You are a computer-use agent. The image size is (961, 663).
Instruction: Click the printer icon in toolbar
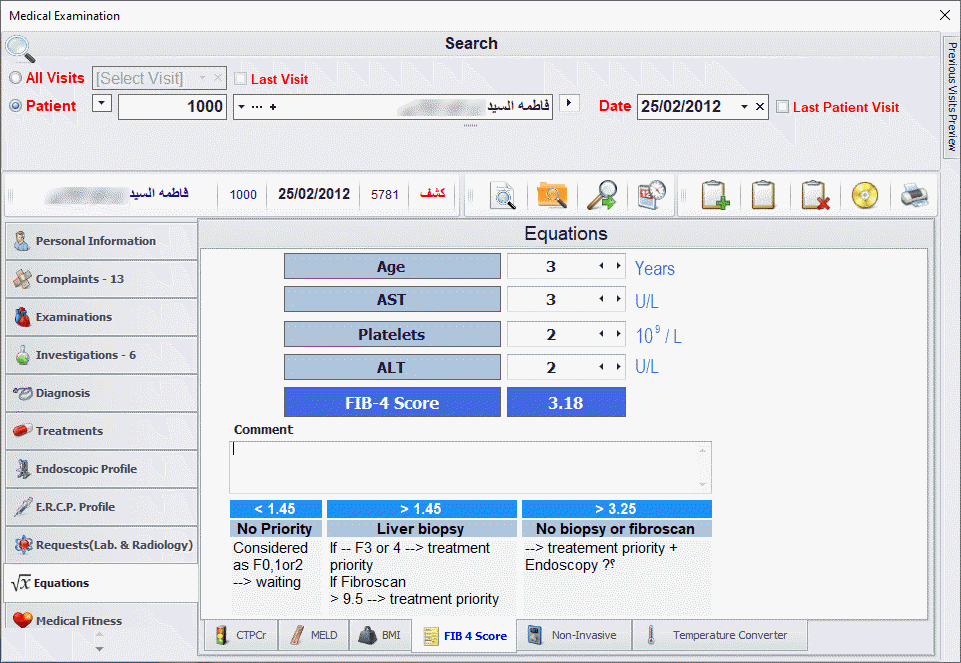pos(914,195)
